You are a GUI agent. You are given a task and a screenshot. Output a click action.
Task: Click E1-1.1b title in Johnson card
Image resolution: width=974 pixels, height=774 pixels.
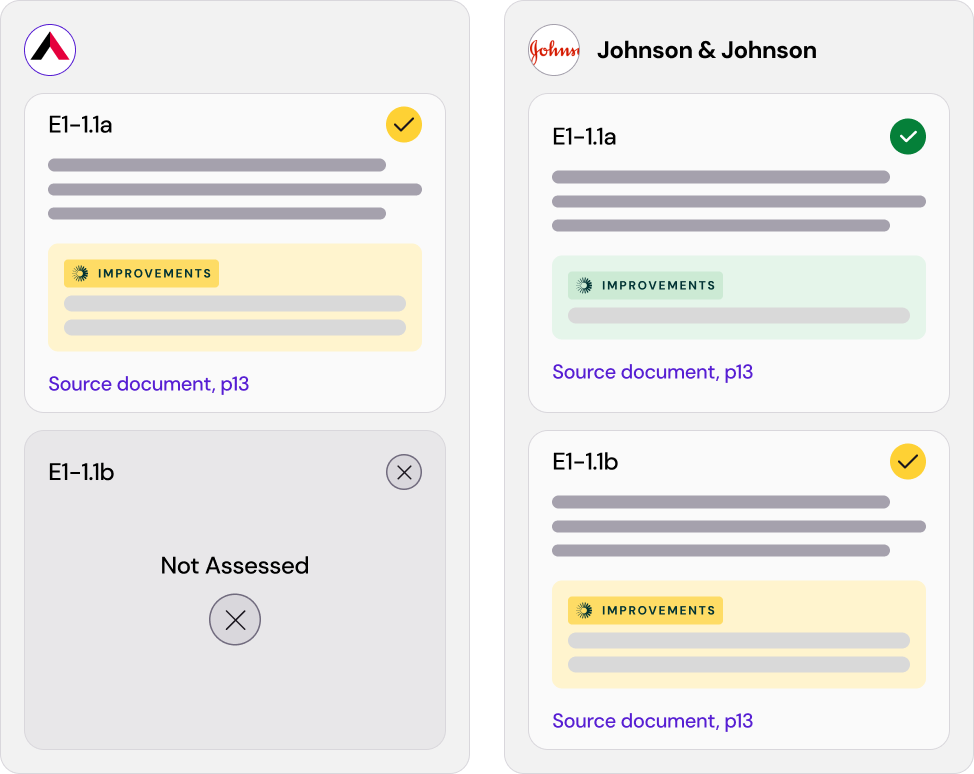click(x=585, y=462)
